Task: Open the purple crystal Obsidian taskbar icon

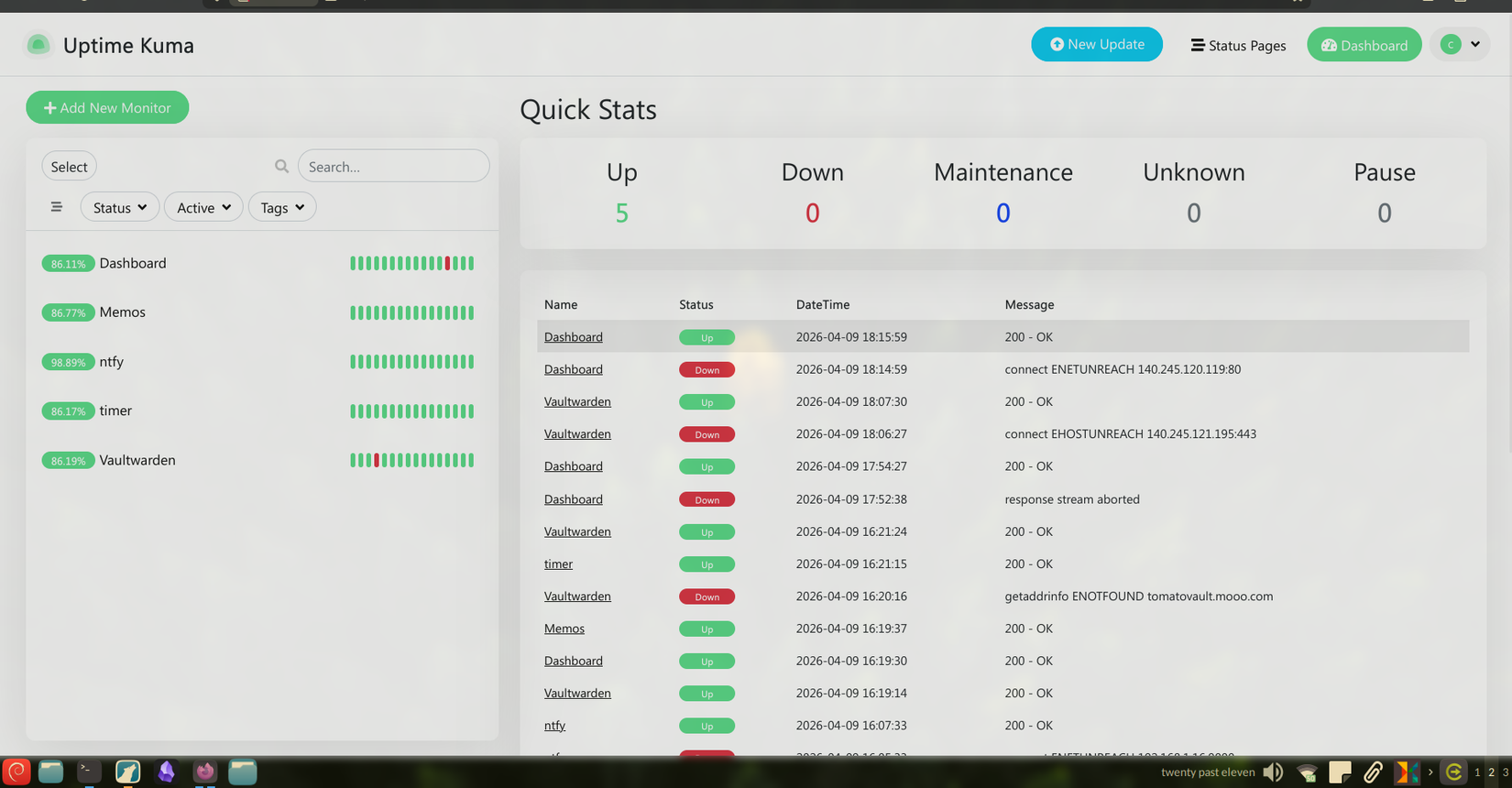Action: (166, 772)
